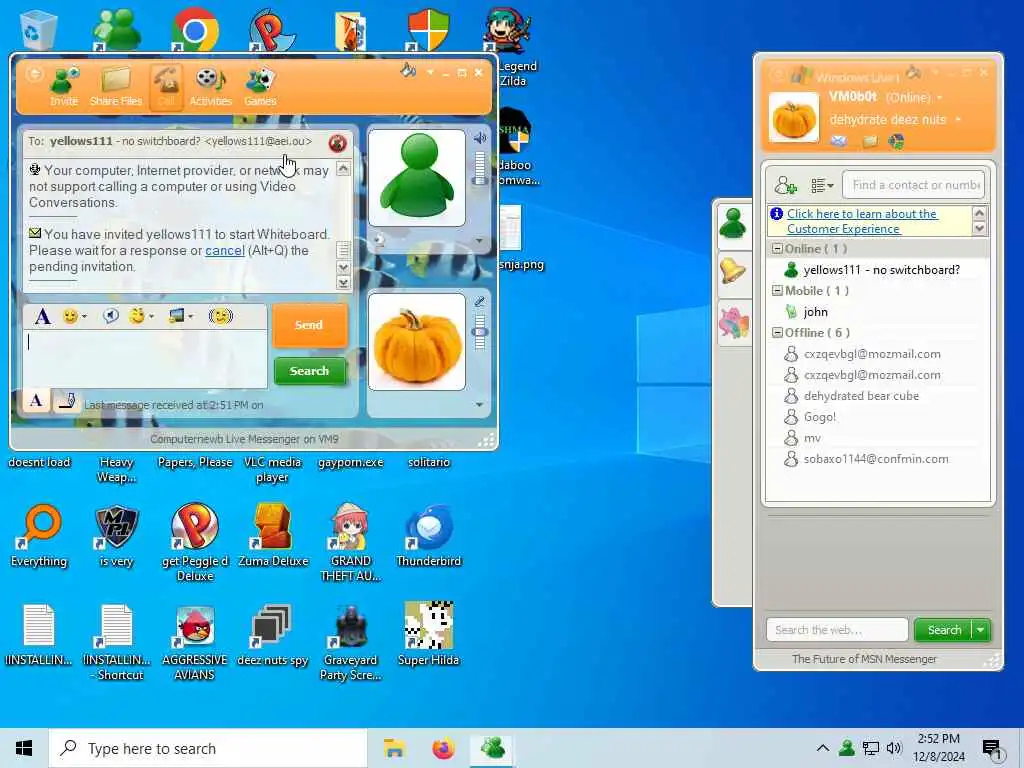The height and width of the screenshot is (768, 1024).
Task: Edit the personal message 'dehydrate deez nuts'
Action: [x=888, y=120]
